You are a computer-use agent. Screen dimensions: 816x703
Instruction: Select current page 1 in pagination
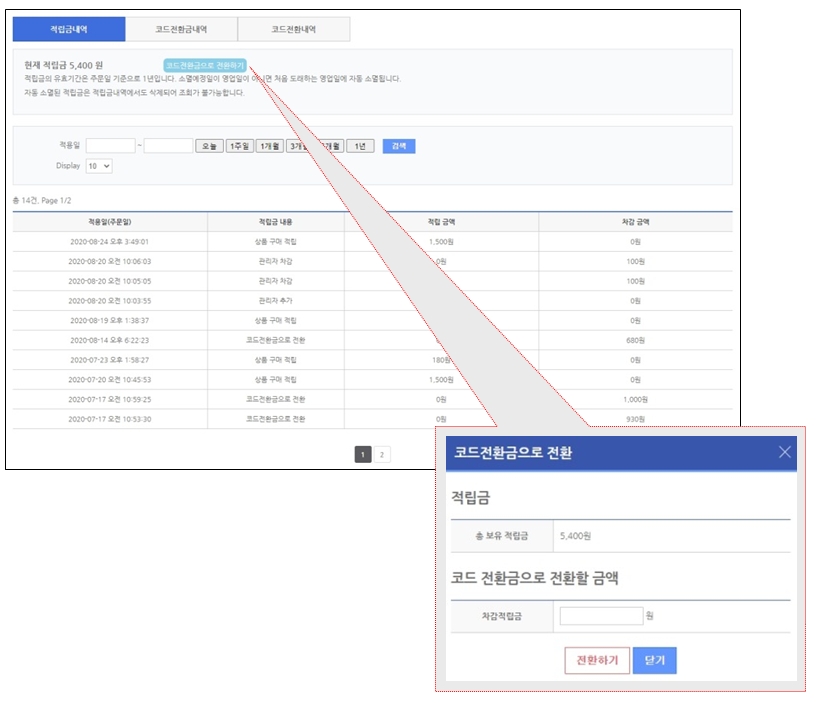tap(362, 455)
